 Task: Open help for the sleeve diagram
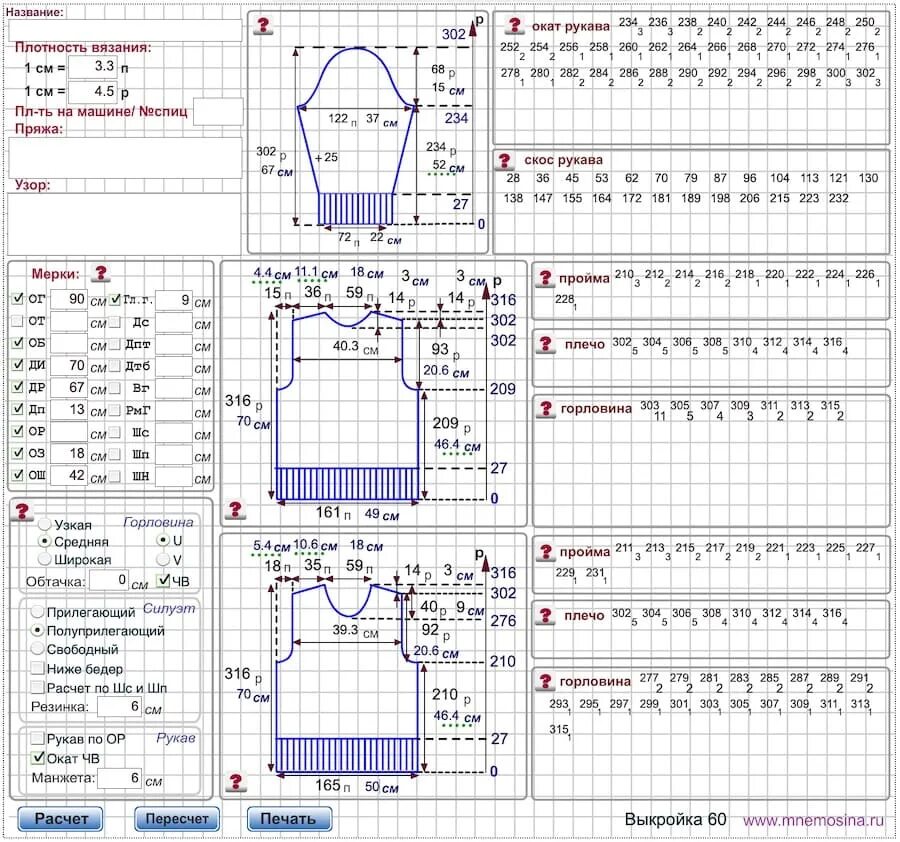coord(263,26)
